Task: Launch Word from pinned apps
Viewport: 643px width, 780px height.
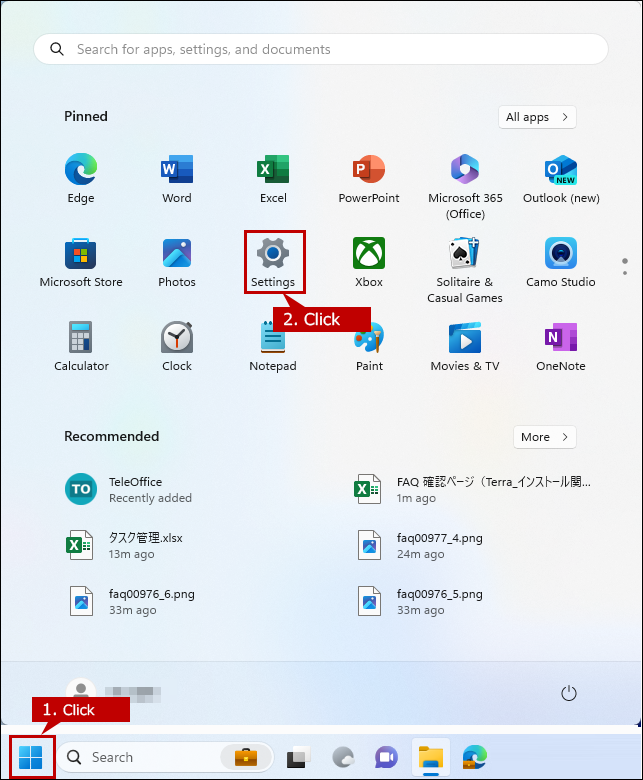Action: (177, 179)
